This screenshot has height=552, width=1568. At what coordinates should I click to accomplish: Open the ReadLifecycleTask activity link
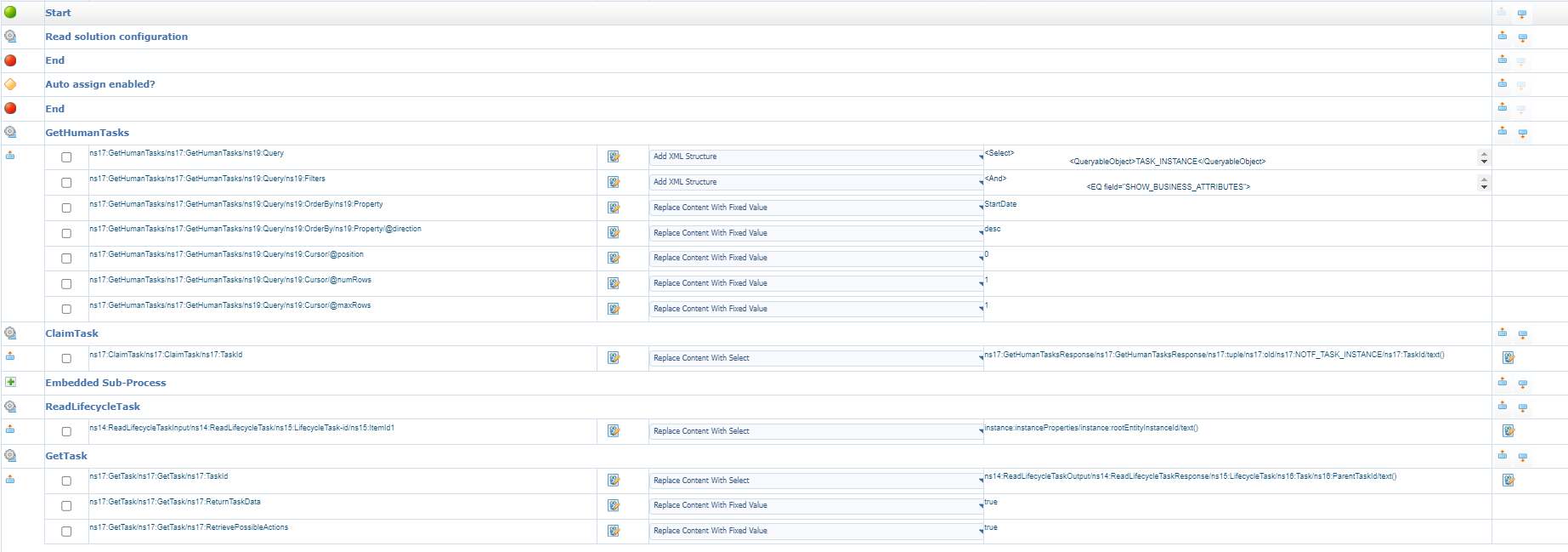[93, 407]
